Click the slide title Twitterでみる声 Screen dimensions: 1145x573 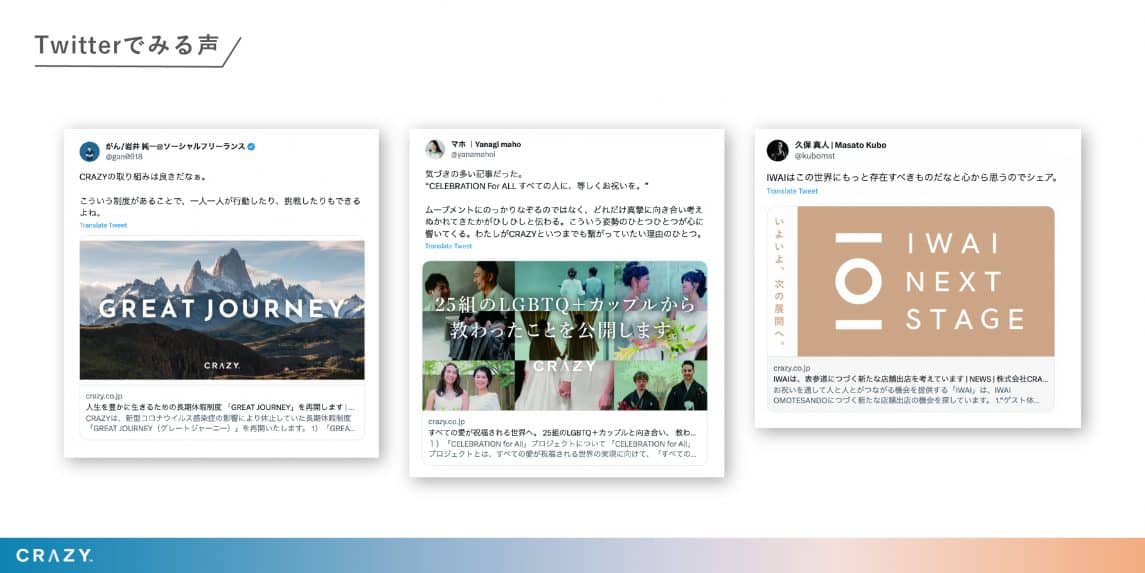tap(127, 45)
